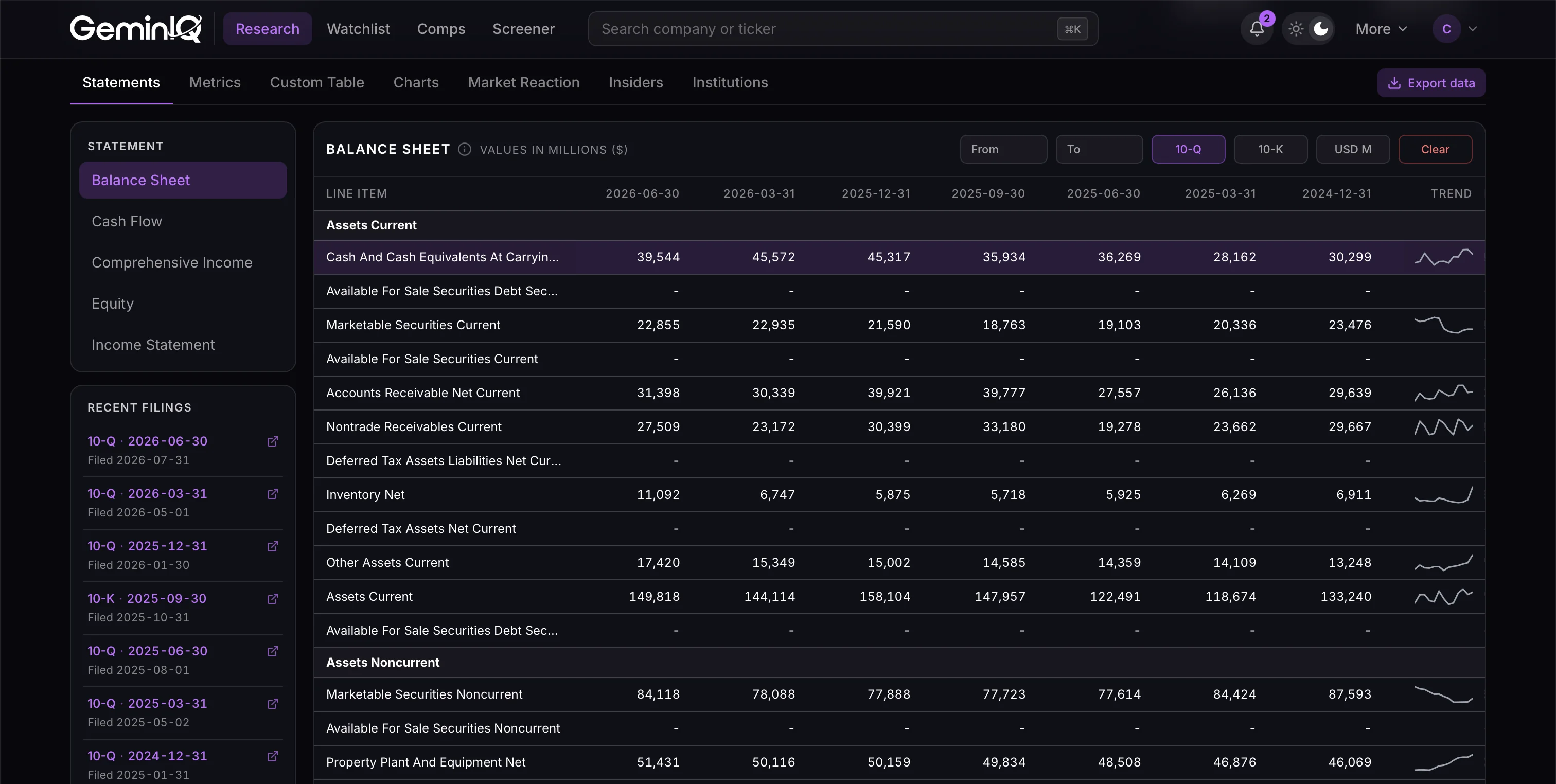Open external link for 10-Q 2026-03-31 filing
Viewport: 1556px width, 784px height.
pyautogui.click(x=272, y=494)
